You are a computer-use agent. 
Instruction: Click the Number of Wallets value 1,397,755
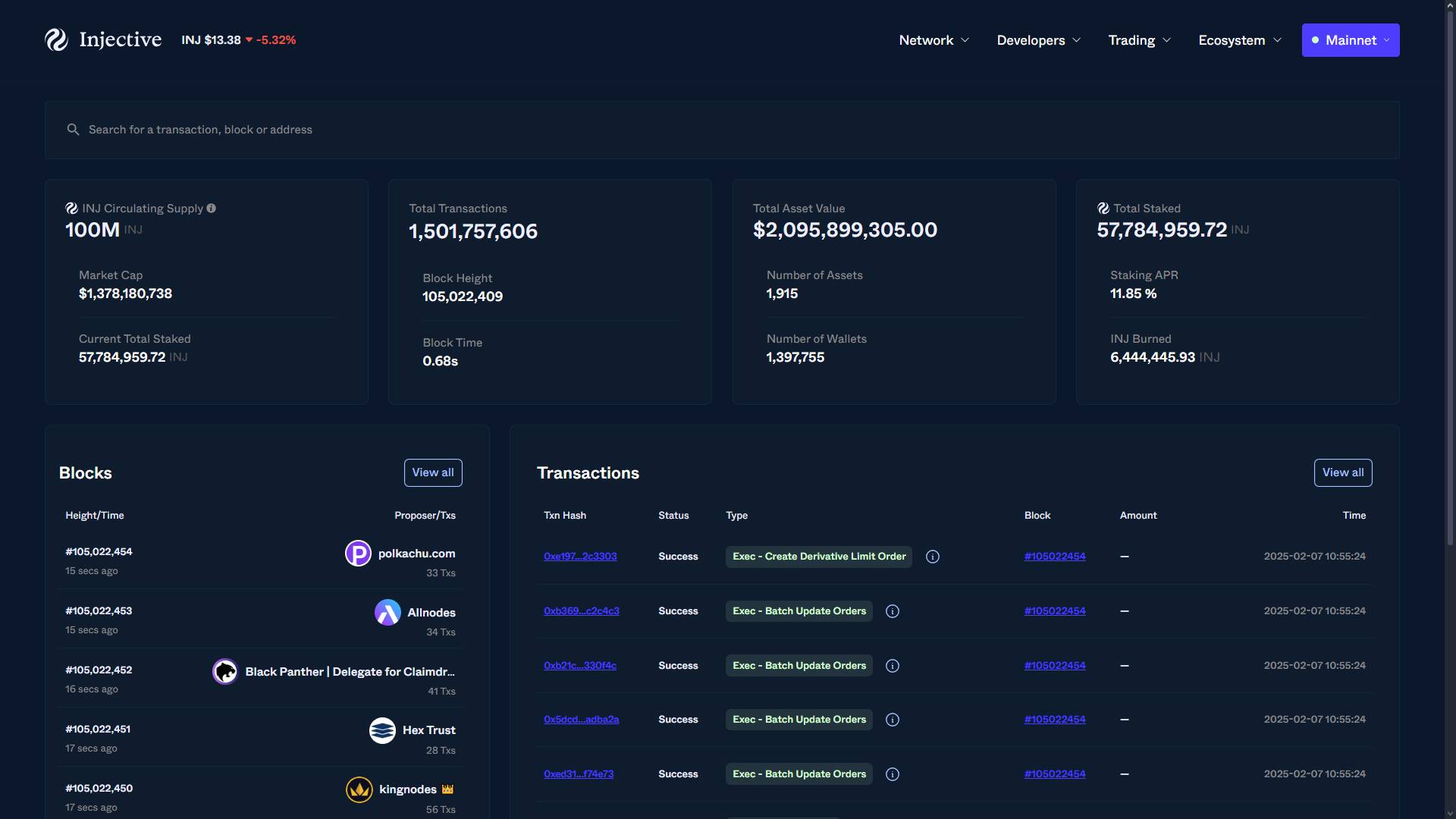tap(795, 357)
